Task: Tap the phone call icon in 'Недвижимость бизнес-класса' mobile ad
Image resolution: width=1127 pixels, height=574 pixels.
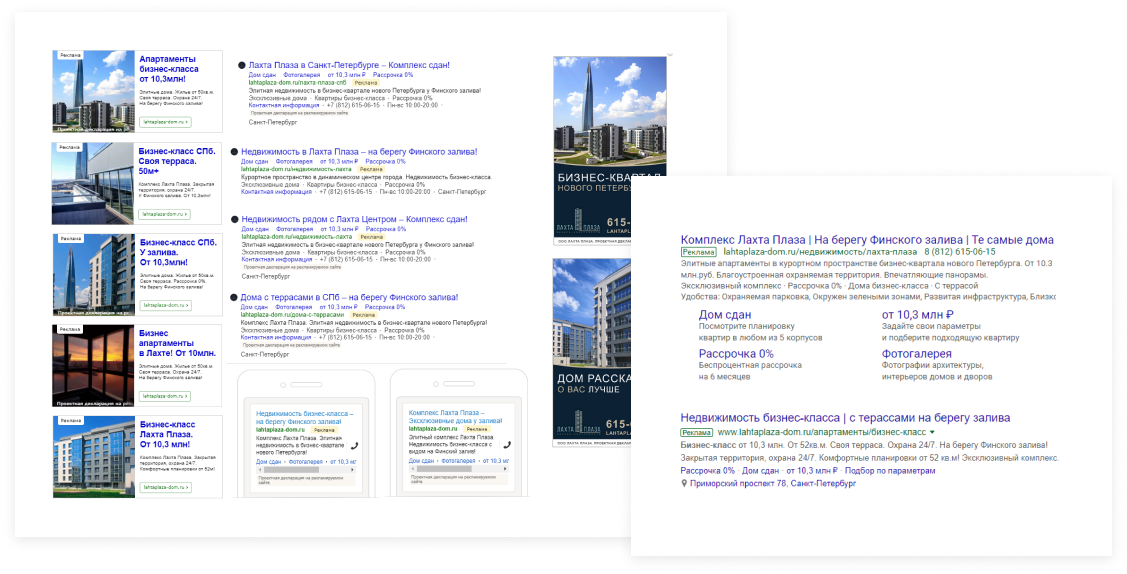Action: point(355,445)
